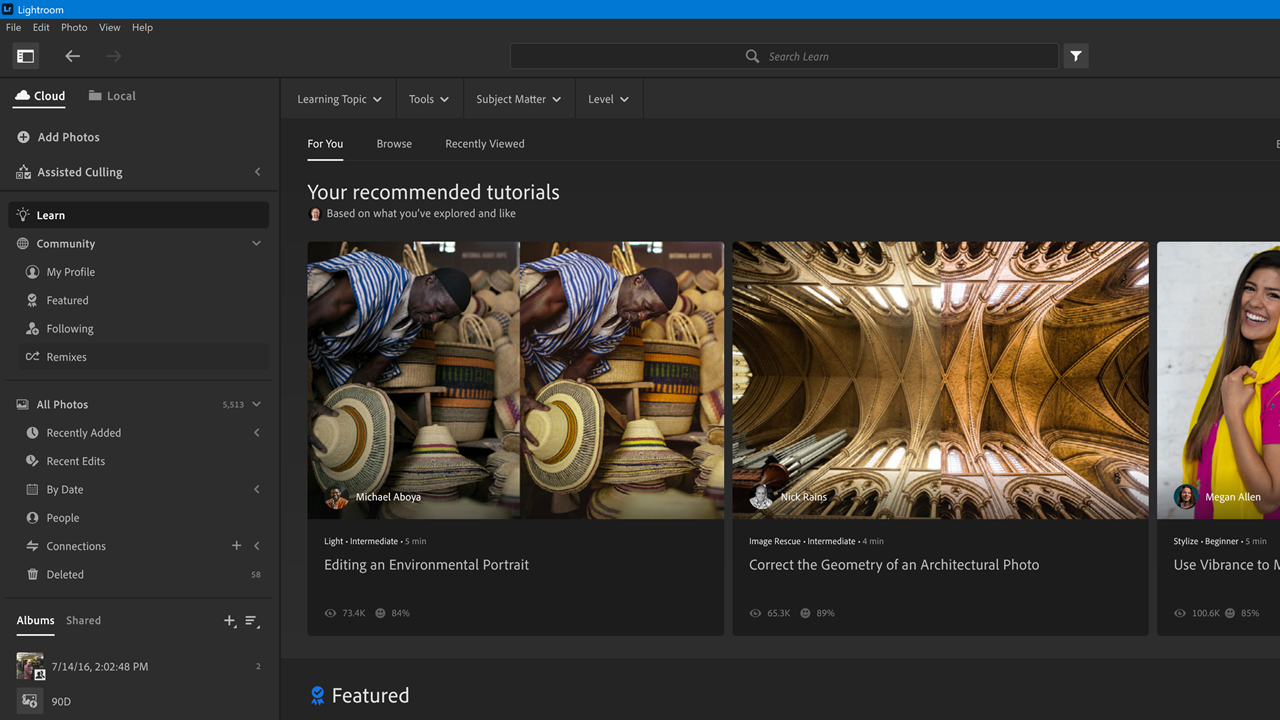Expand the Connections arrow

pos(257,546)
